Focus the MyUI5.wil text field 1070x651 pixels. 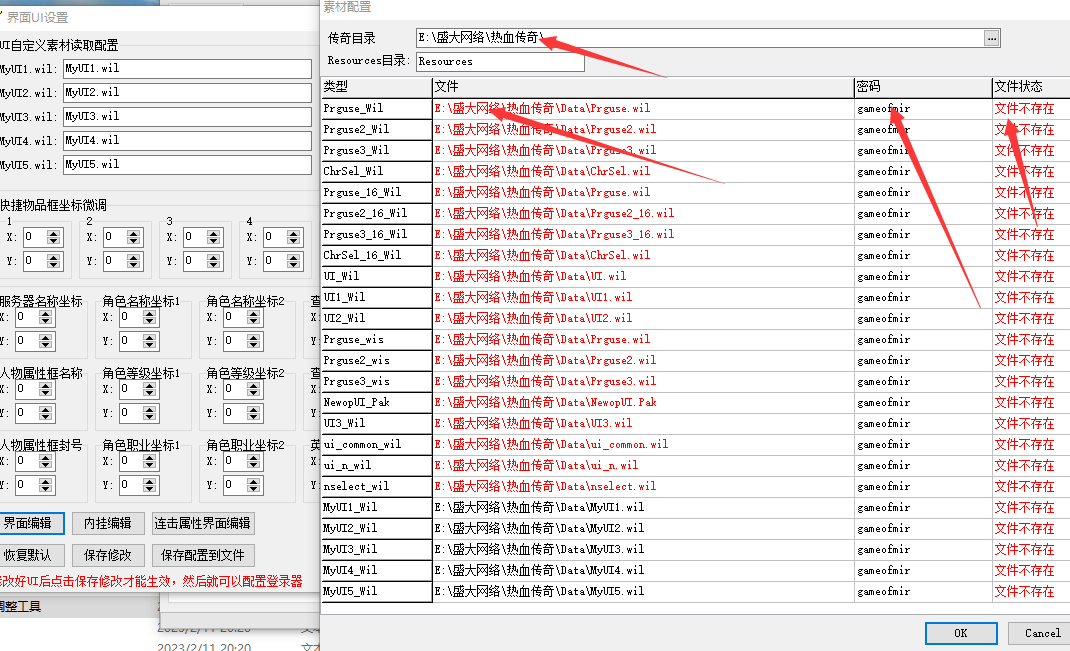187,165
